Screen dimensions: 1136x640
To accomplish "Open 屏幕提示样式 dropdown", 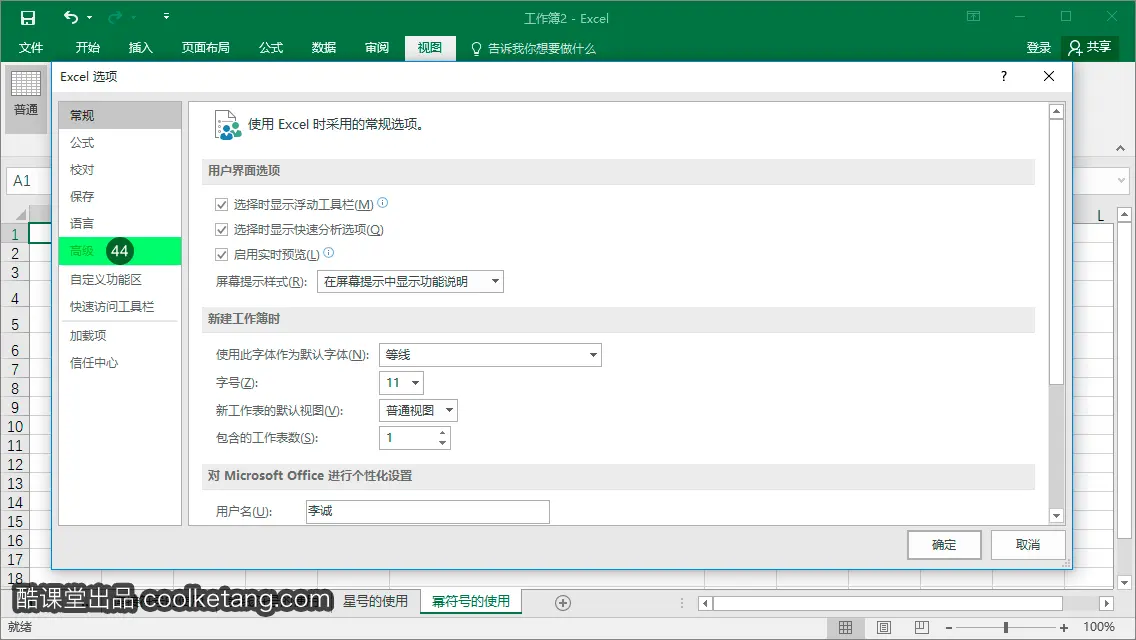I will (x=410, y=281).
